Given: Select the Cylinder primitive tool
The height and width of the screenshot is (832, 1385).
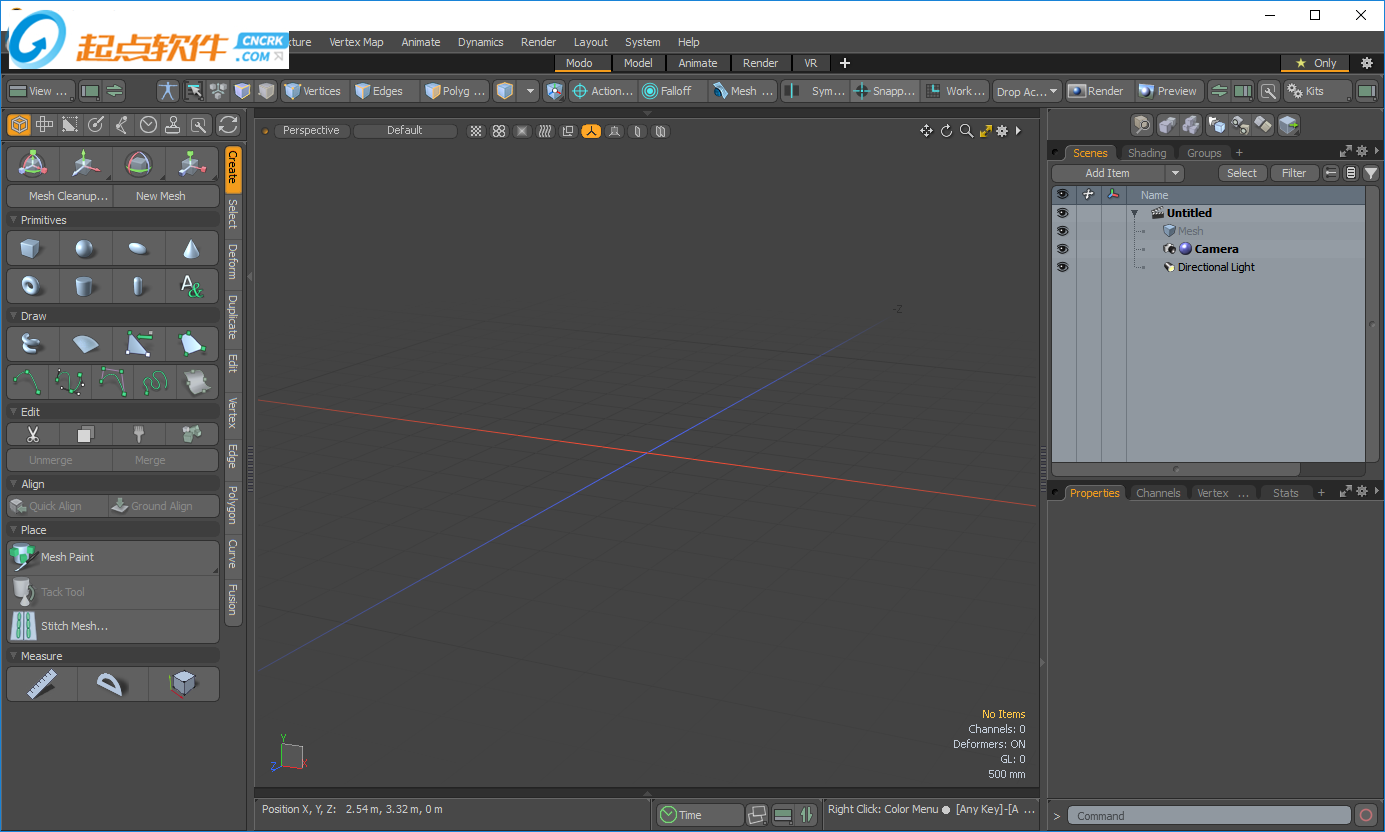Looking at the screenshot, I should tap(85, 287).
